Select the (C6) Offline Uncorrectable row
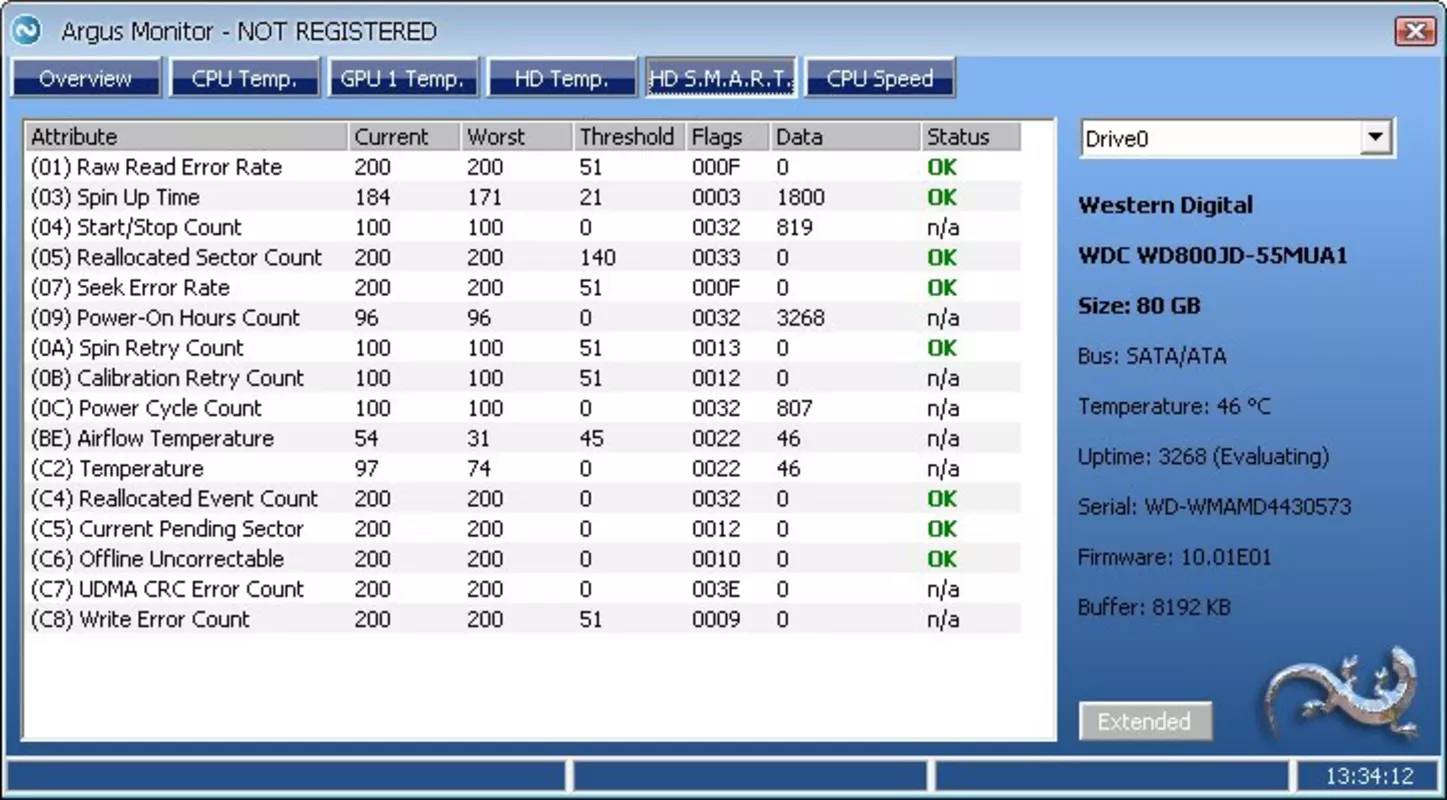This screenshot has width=1447, height=800. pos(524,559)
